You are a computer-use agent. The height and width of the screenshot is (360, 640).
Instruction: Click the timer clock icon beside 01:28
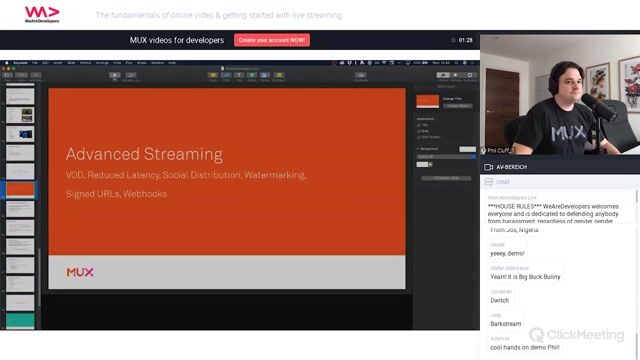pyautogui.click(x=453, y=40)
